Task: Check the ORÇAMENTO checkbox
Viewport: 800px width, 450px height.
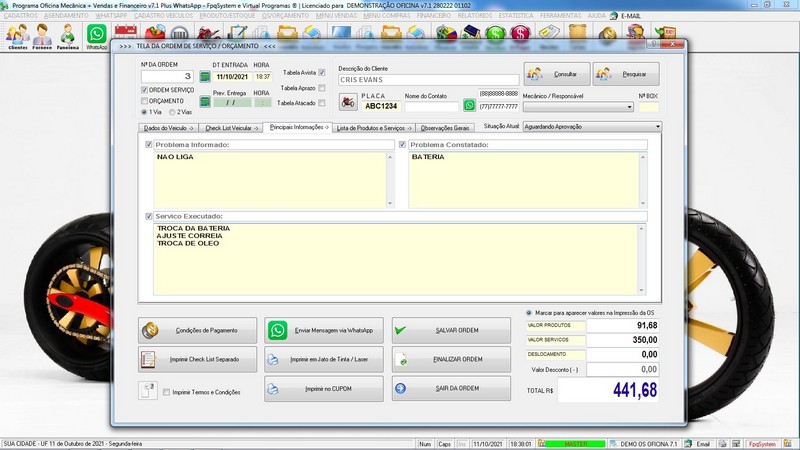Action: 144,101
